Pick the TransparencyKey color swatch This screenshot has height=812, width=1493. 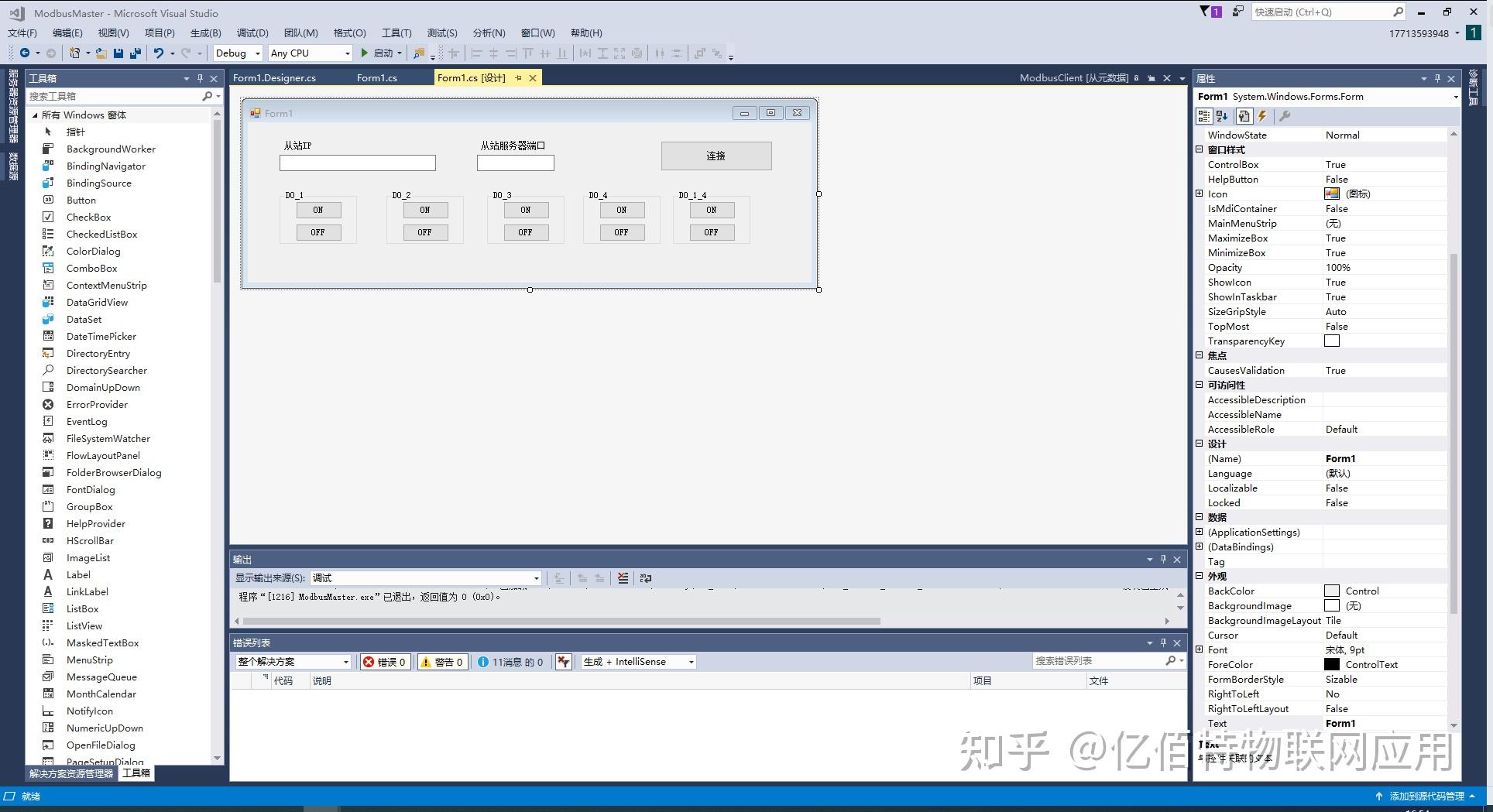pos(1332,341)
